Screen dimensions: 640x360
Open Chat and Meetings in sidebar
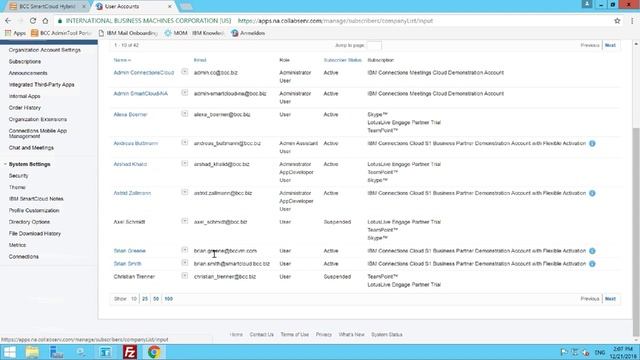(x=31, y=148)
